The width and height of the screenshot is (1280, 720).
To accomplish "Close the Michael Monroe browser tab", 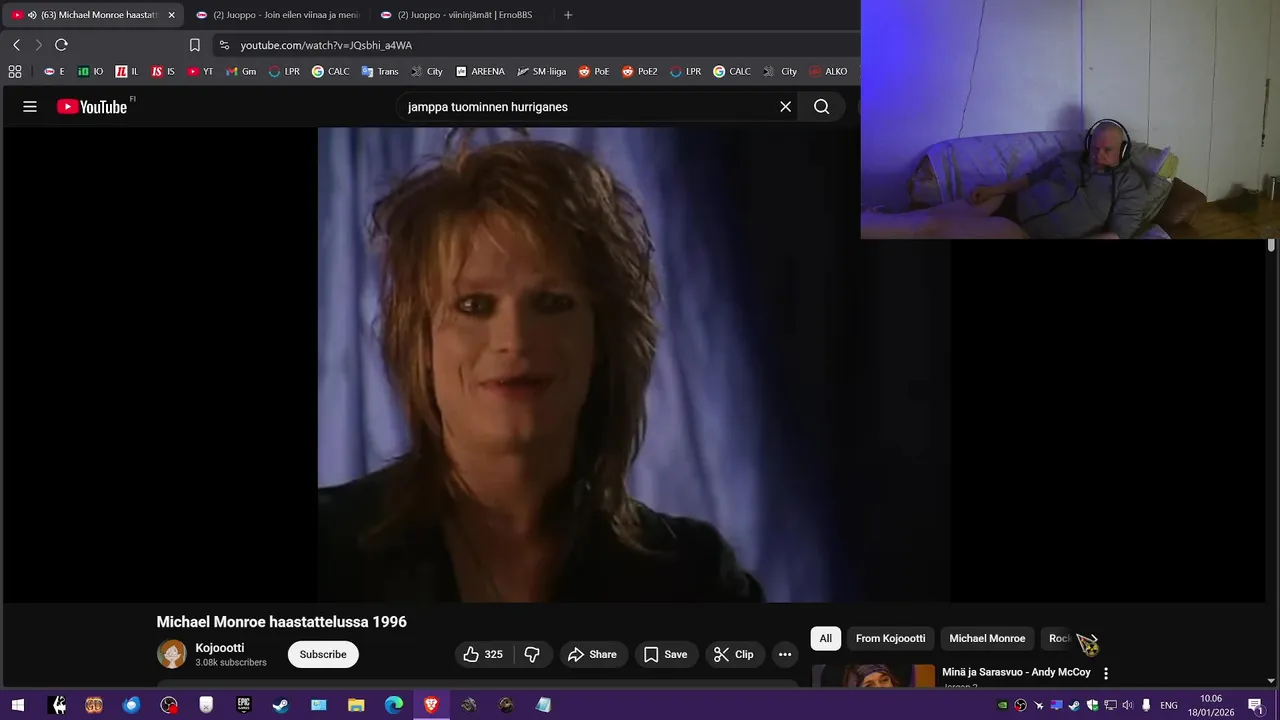I will point(171,15).
